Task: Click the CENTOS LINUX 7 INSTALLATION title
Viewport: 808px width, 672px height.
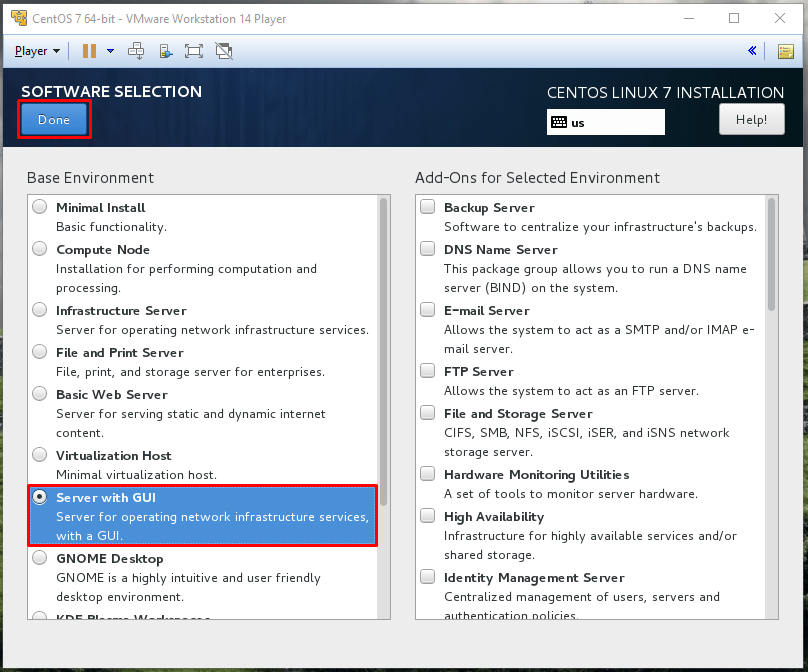Action: (x=665, y=93)
